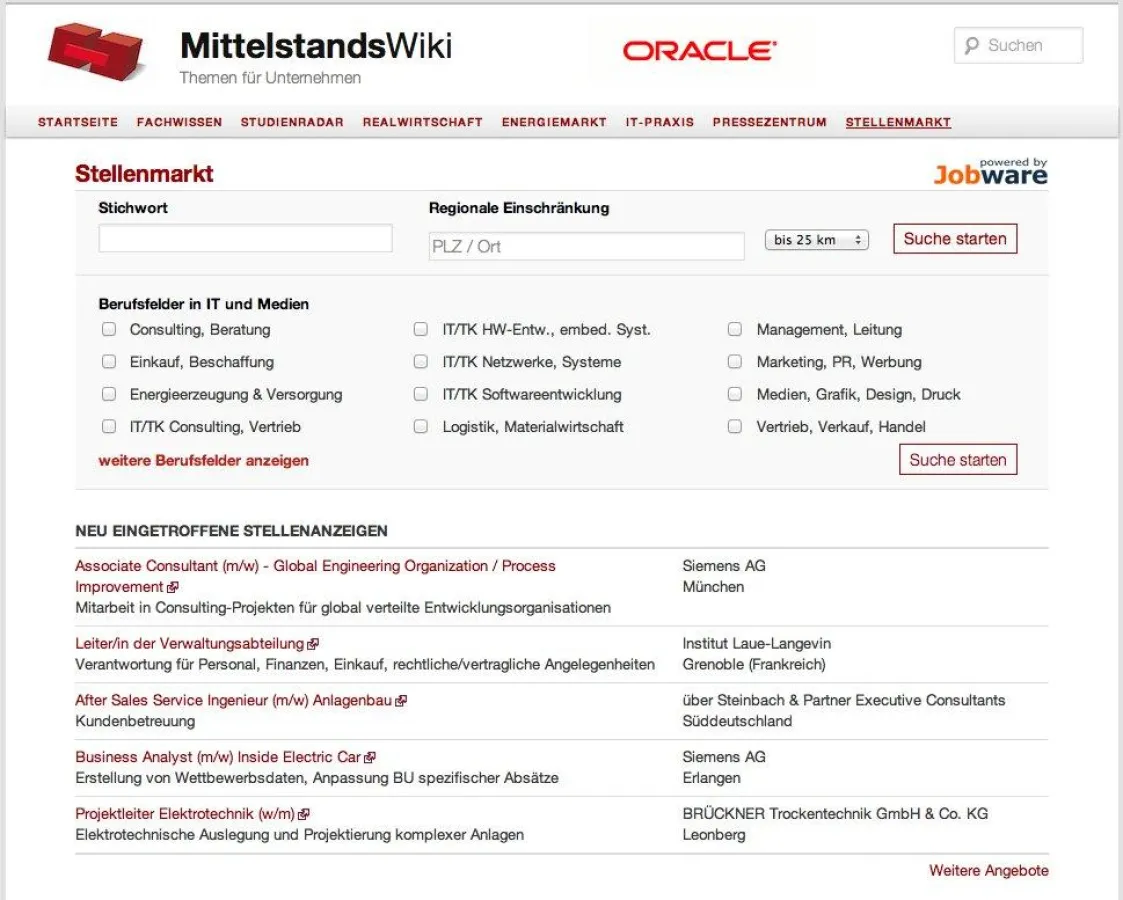The height and width of the screenshot is (900, 1123).
Task: Click the MittelstandsWiki red logo
Action: pos(95,50)
